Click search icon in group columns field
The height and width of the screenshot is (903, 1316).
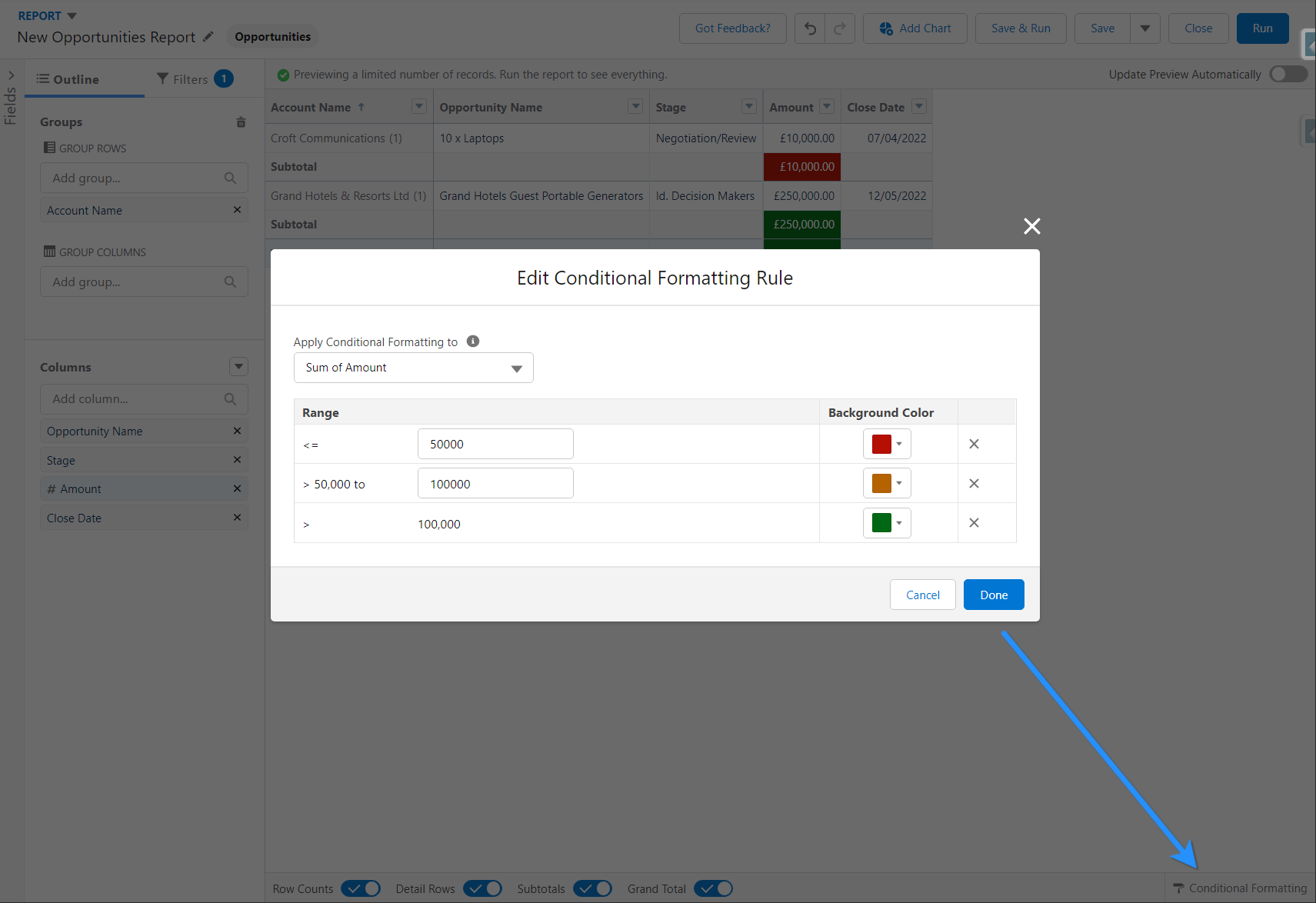[x=230, y=282]
